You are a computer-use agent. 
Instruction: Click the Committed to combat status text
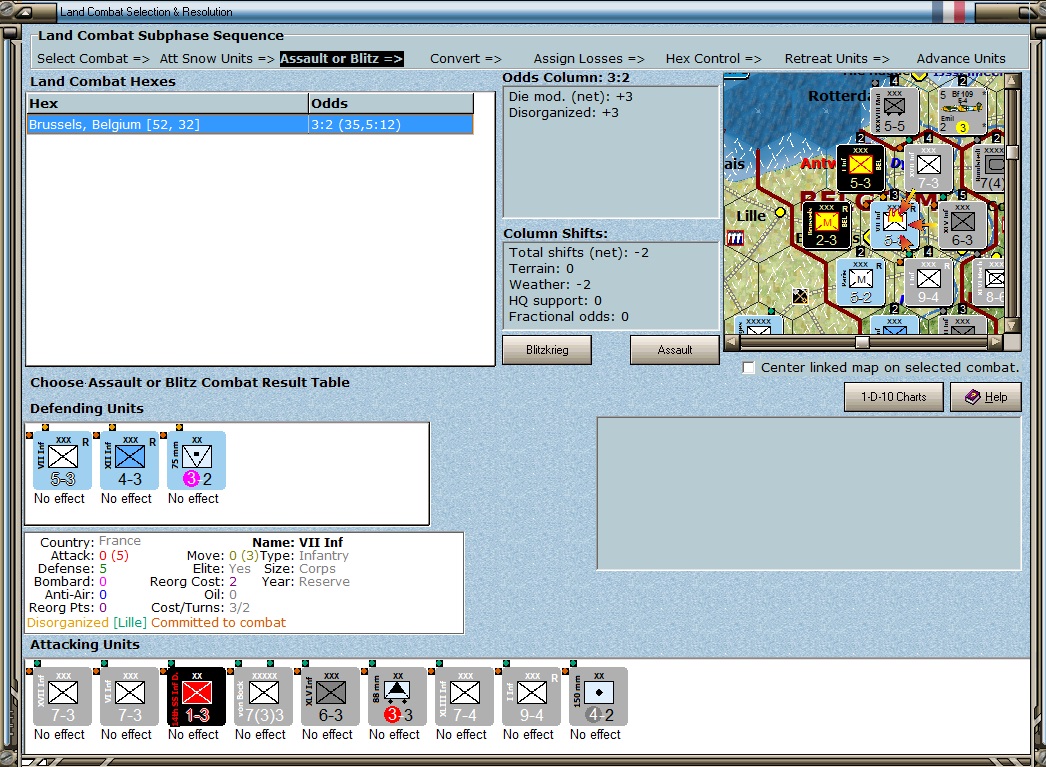click(218, 622)
